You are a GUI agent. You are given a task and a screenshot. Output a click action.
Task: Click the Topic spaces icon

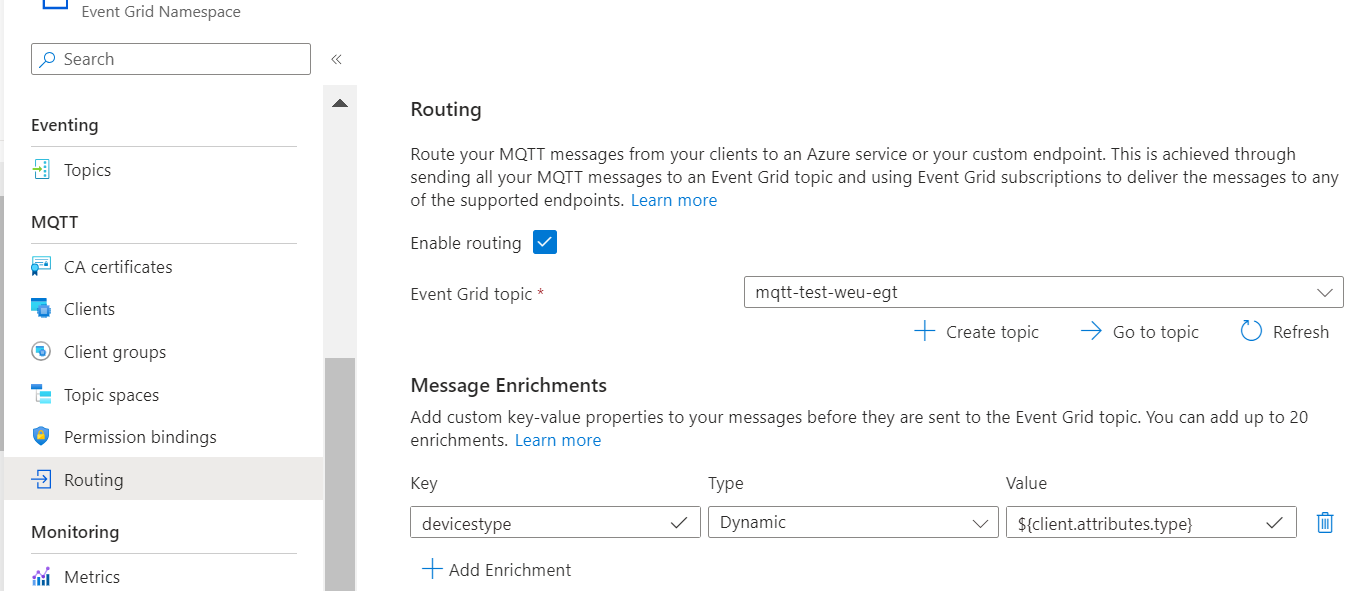pos(41,395)
